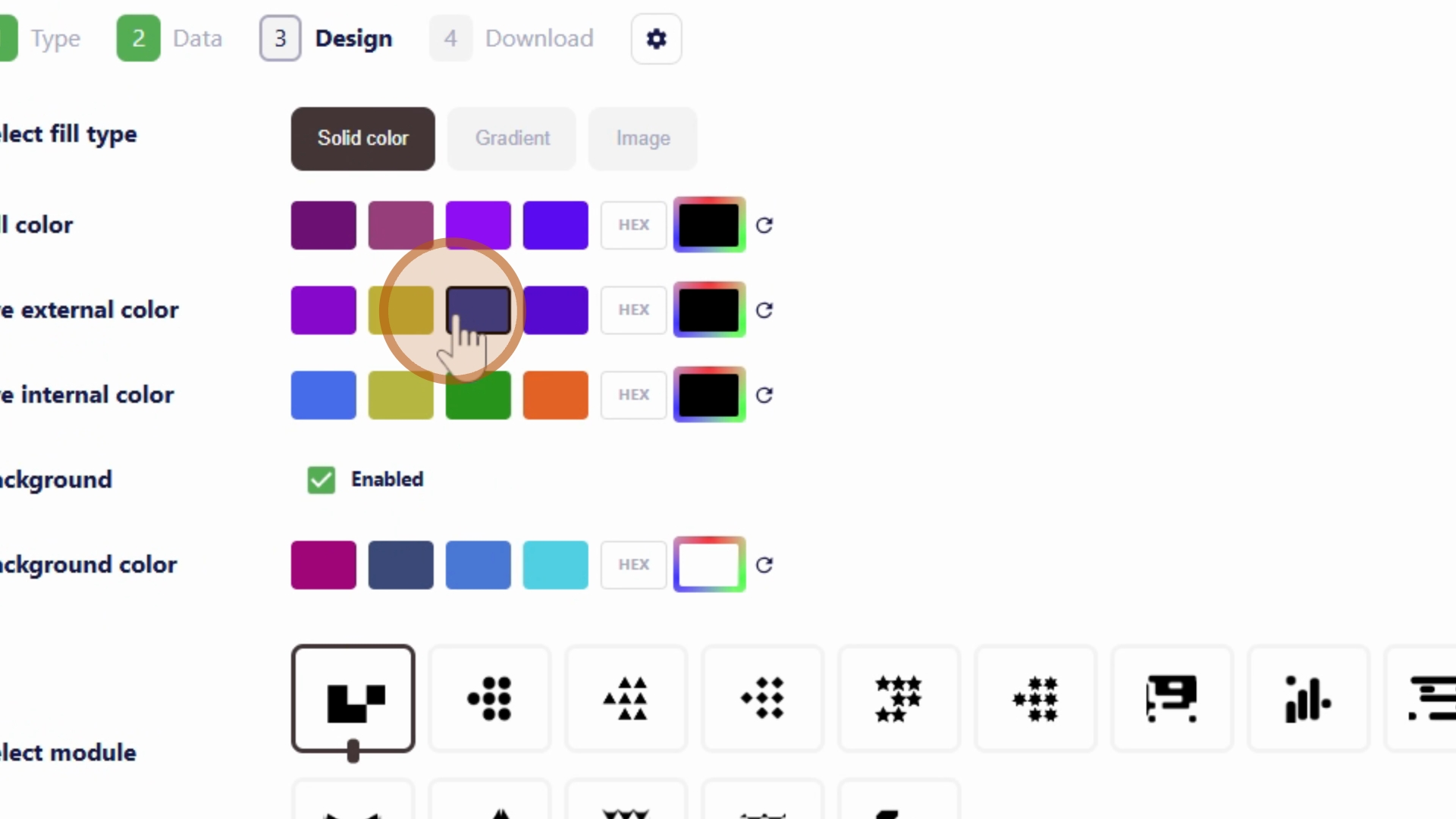Select the triangles module

tap(626, 698)
